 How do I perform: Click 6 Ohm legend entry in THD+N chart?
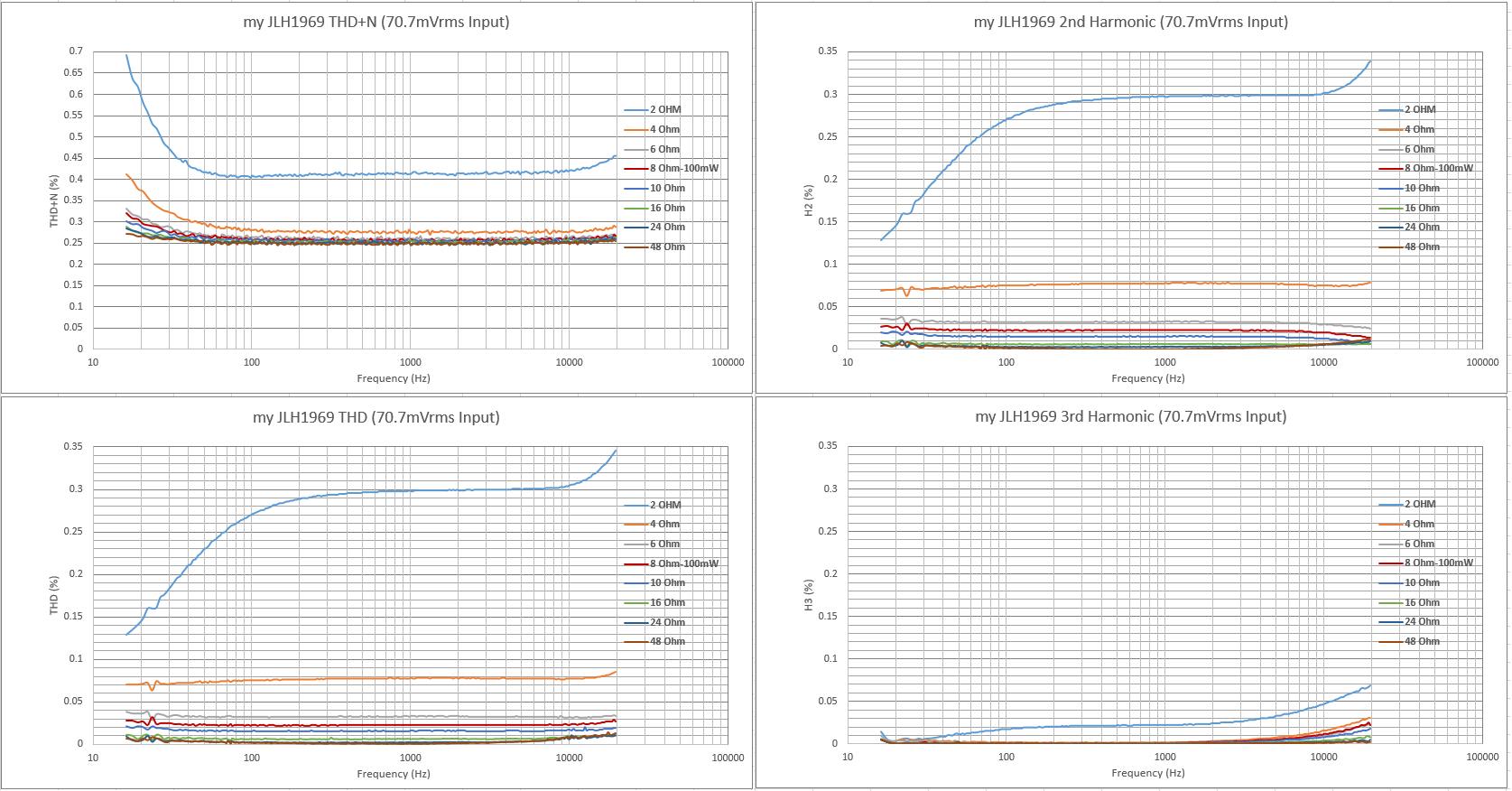[x=653, y=149]
